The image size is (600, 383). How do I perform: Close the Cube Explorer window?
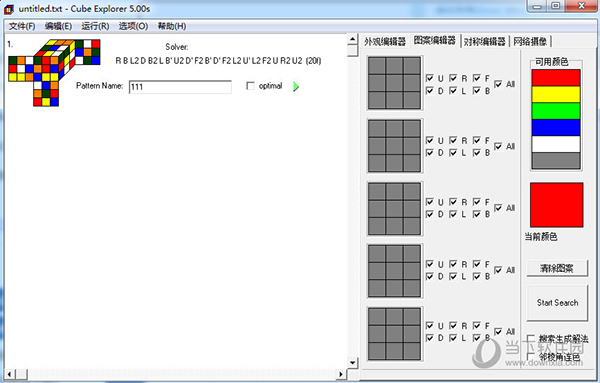pos(581,6)
